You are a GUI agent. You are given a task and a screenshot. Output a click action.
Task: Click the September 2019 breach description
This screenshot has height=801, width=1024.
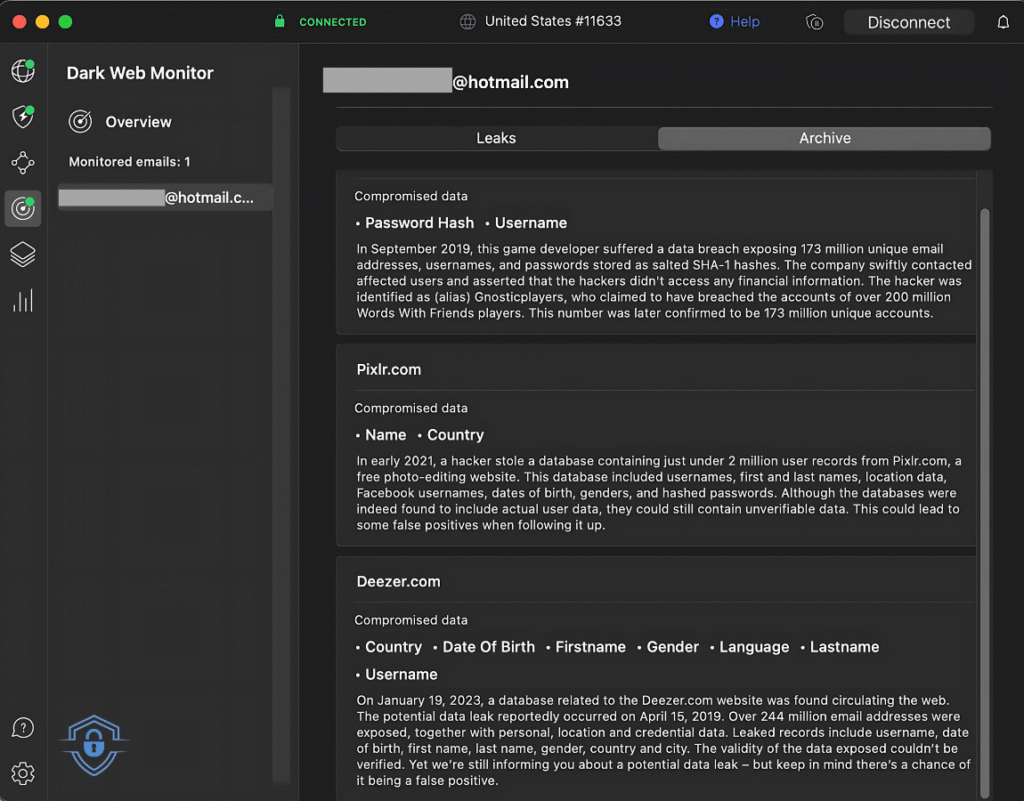(x=664, y=281)
